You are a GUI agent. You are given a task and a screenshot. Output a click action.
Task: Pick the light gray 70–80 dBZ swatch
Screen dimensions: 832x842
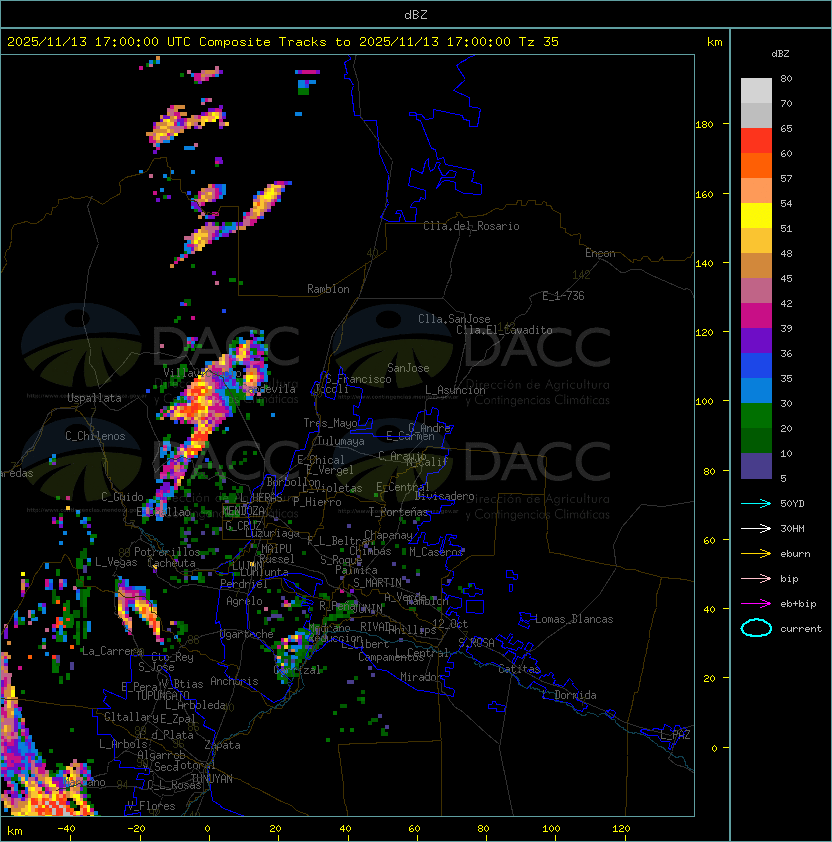point(756,91)
